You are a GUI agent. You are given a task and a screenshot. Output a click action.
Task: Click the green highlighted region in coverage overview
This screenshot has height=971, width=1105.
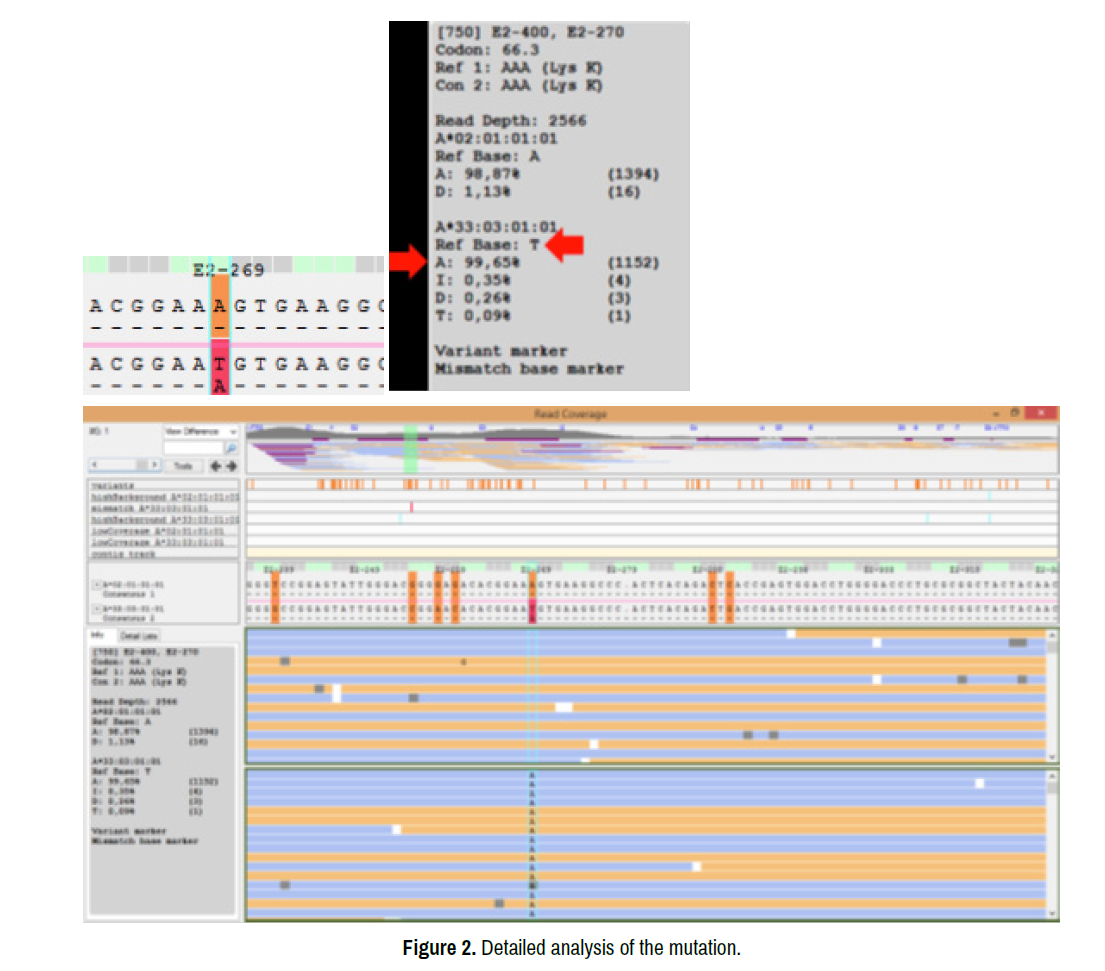coord(410,448)
